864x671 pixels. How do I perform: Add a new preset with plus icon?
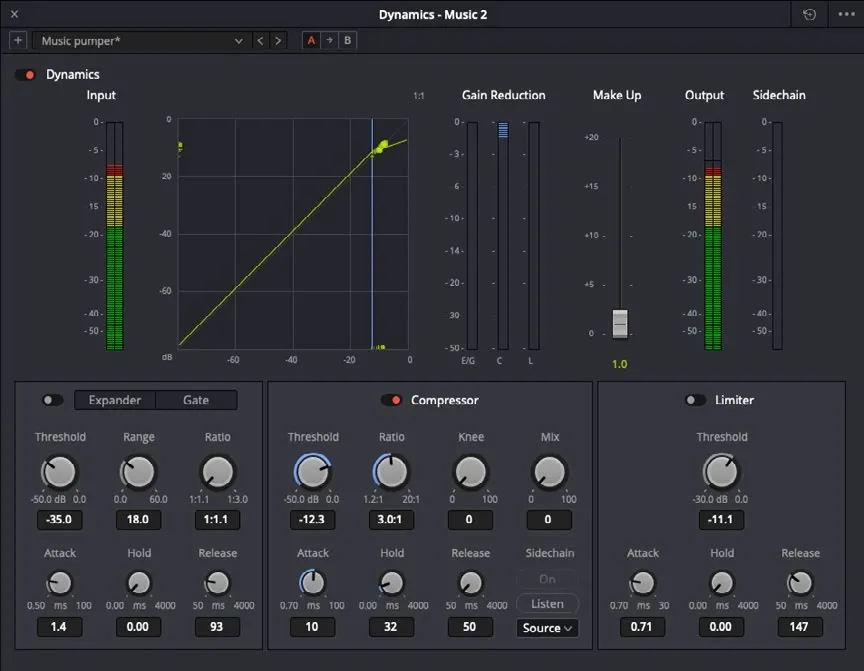pos(18,41)
